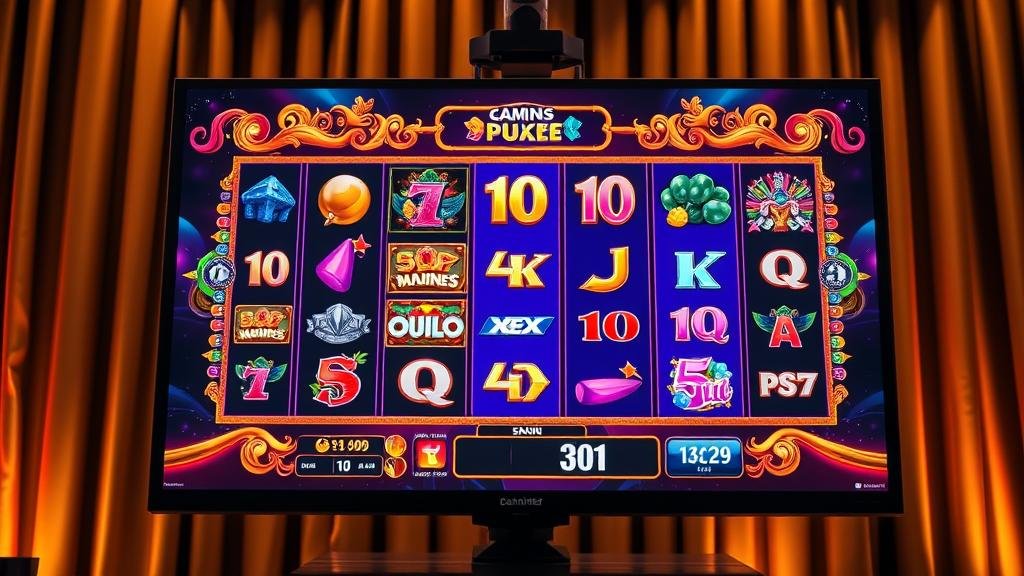Click the blue gem symbol on the first reel
The height and width of the screenshot is (576, 1024).
click(268, 199)
